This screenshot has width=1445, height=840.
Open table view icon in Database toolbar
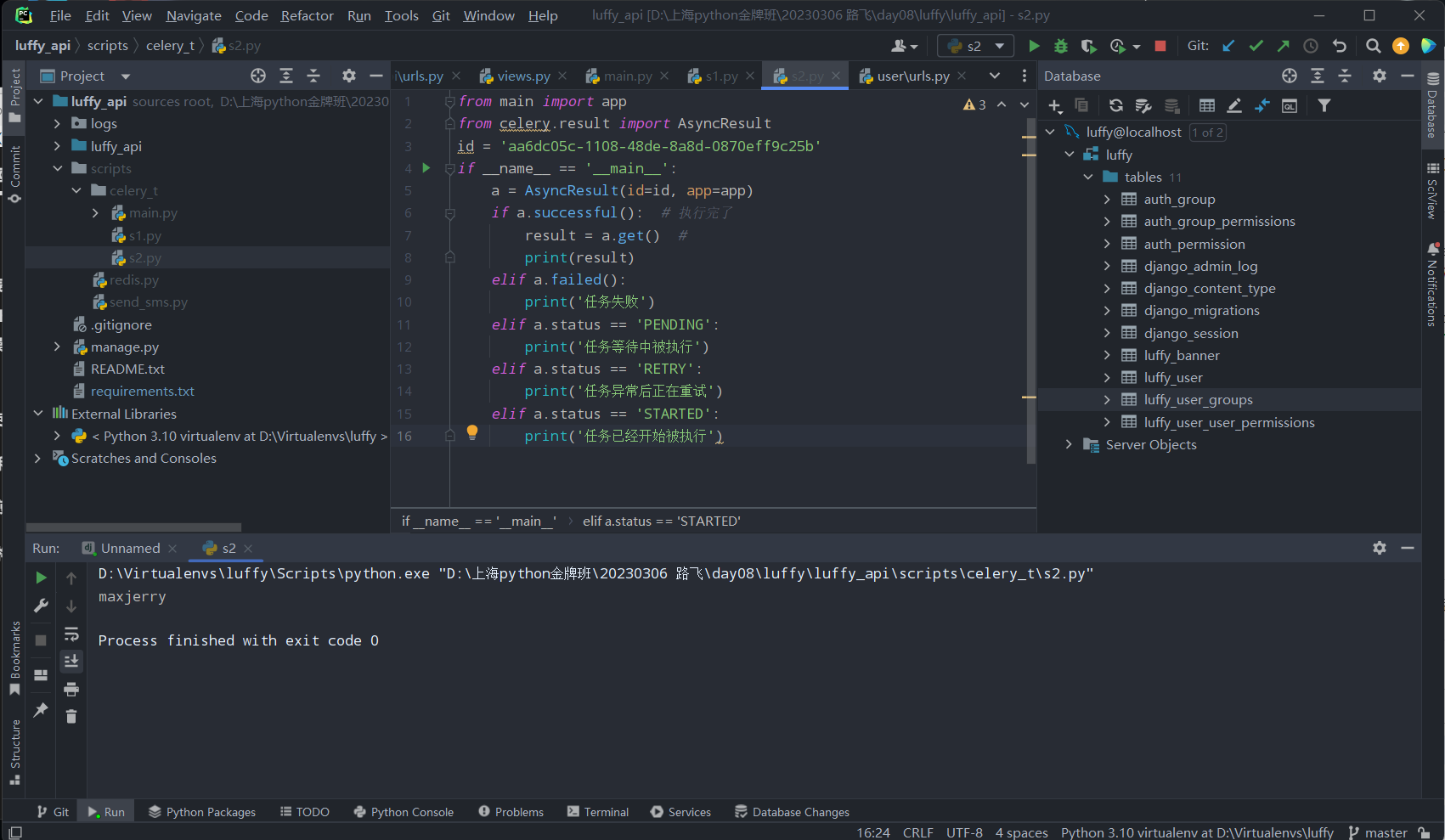coord(1206,105)
